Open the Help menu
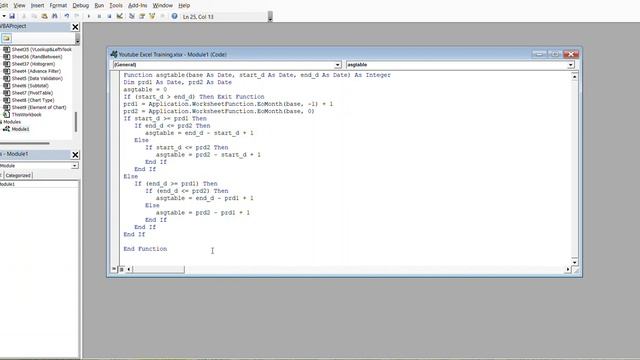 tap(184, 6)
